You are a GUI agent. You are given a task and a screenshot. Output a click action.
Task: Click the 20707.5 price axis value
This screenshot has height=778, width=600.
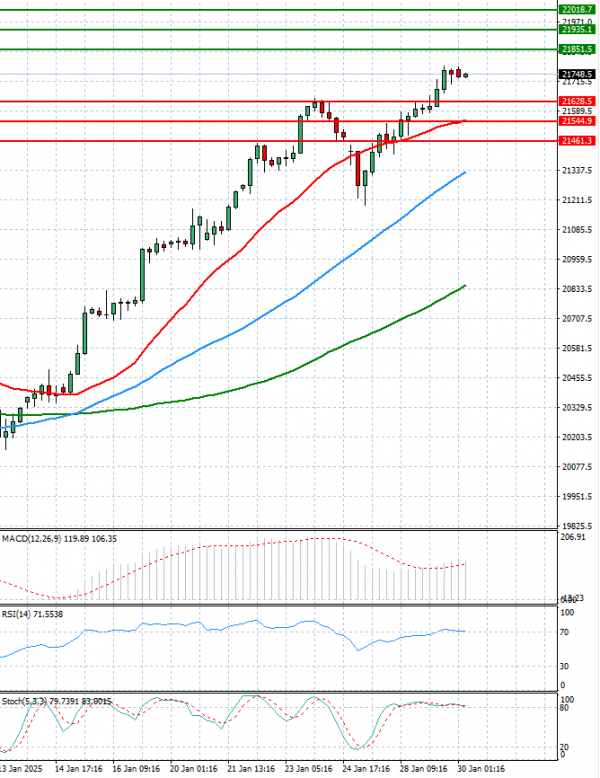577,319
